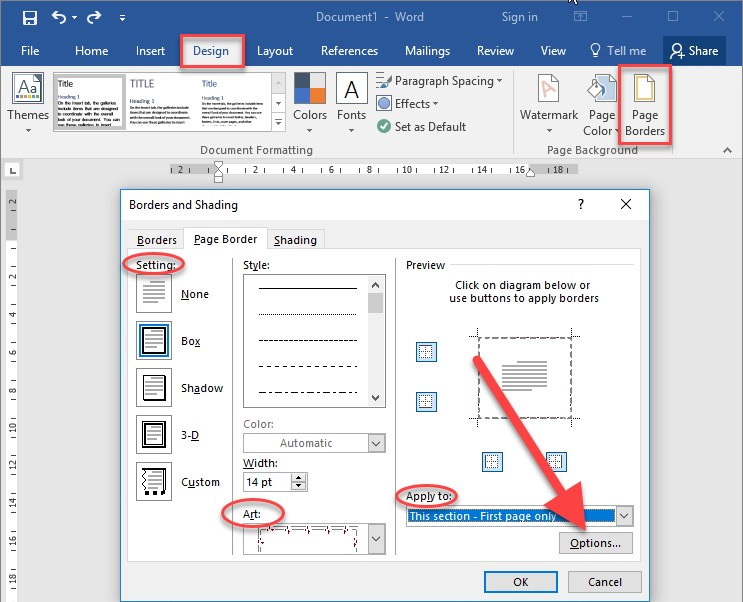Open the Watermark tool
The height and width of the screenshot is (602, 743).
pyautogui.click(x=548, y=101)
